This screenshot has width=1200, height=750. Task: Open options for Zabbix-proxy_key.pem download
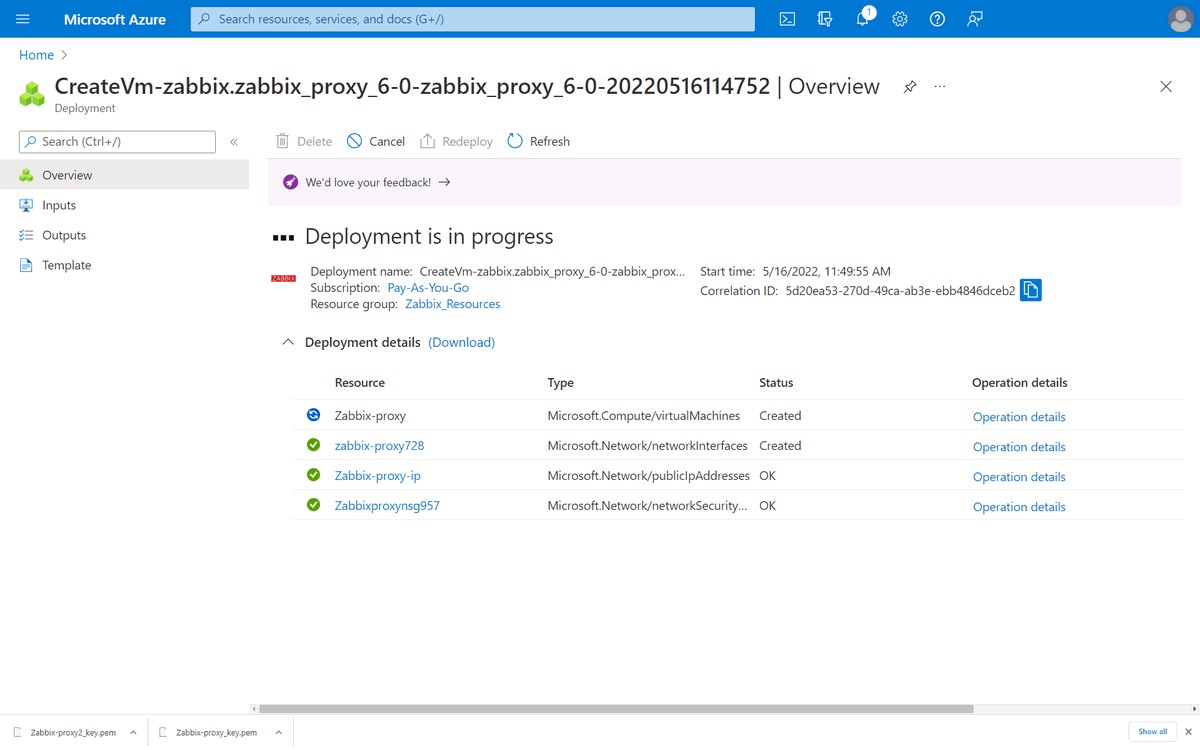[279, 733]
